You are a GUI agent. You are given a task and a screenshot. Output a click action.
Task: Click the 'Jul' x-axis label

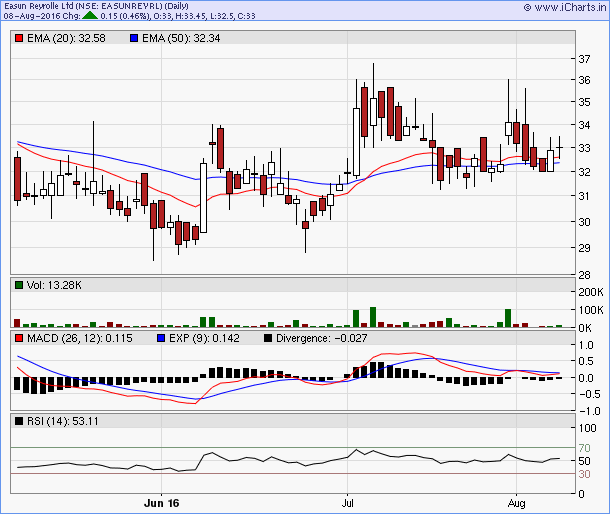click(347, 503)
